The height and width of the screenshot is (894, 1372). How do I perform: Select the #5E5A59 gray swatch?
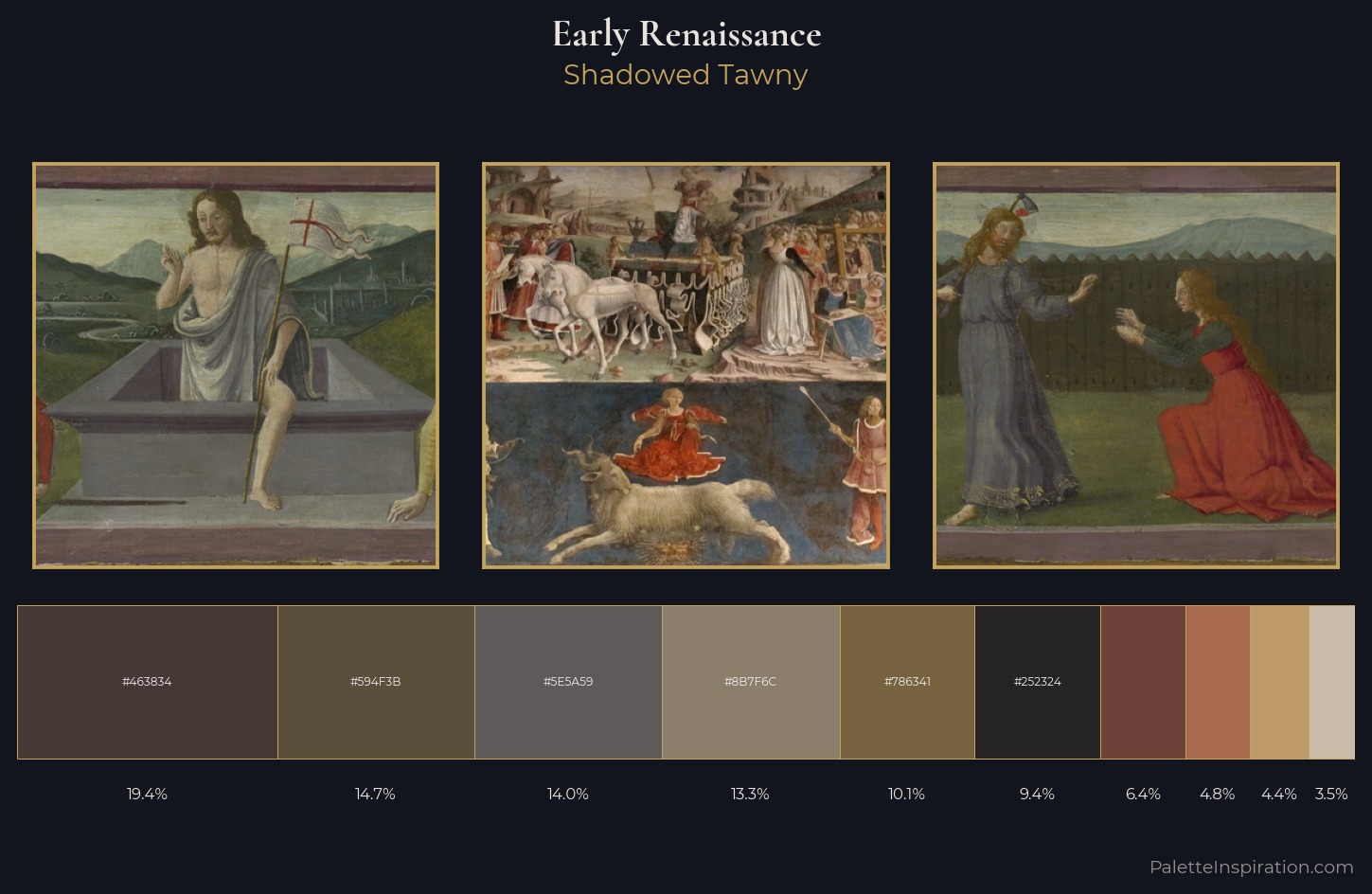(x=568, y=682)
